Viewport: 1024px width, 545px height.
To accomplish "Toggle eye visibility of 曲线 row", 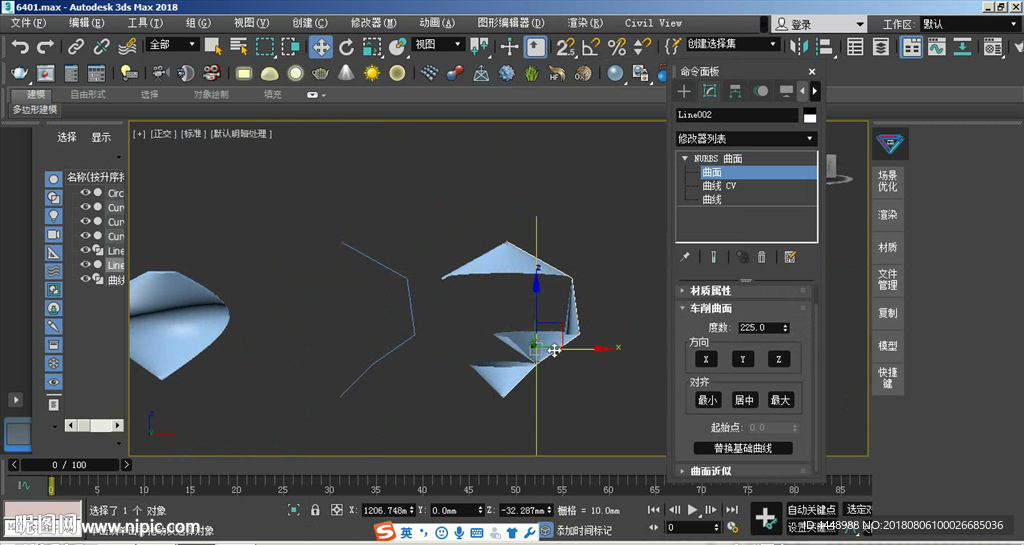I will point(86,279).
